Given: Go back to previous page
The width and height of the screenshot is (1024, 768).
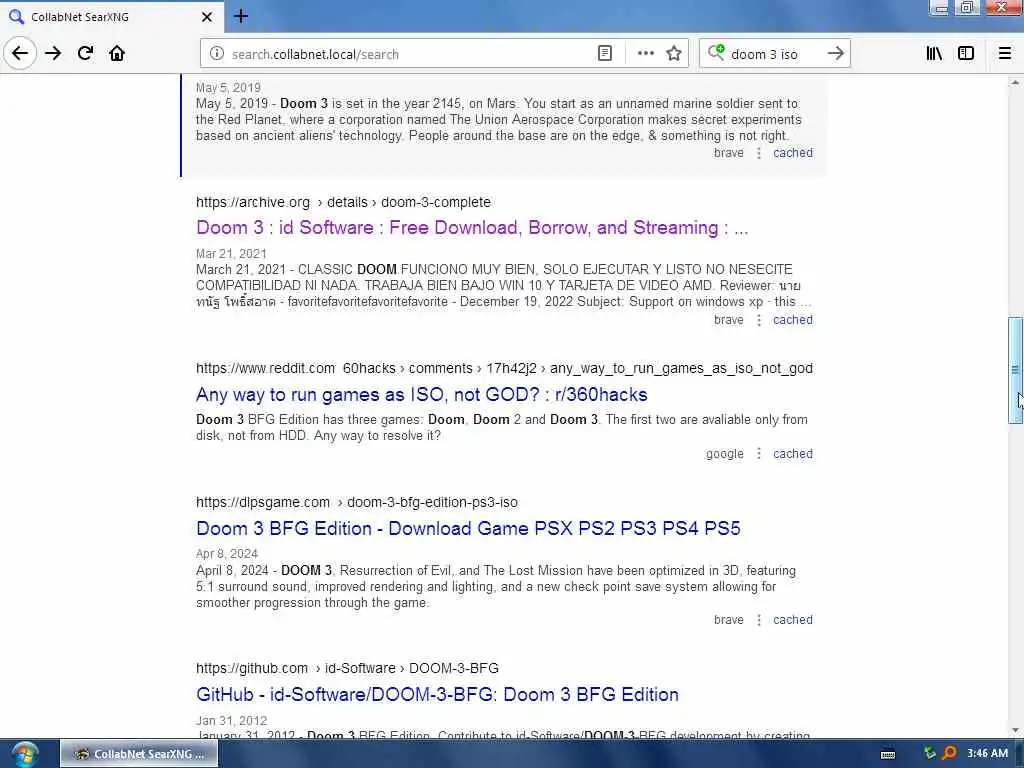Looking at the screenshot, I should click(20, 54).
